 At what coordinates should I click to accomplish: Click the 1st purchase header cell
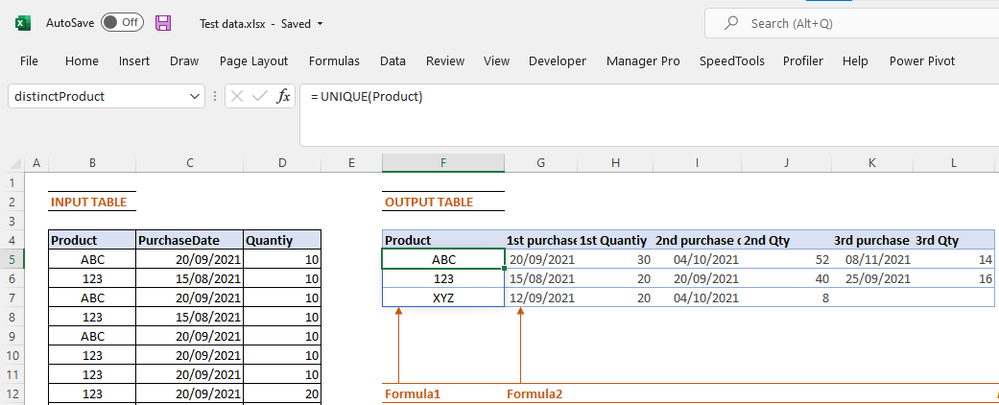click(541, 240)
